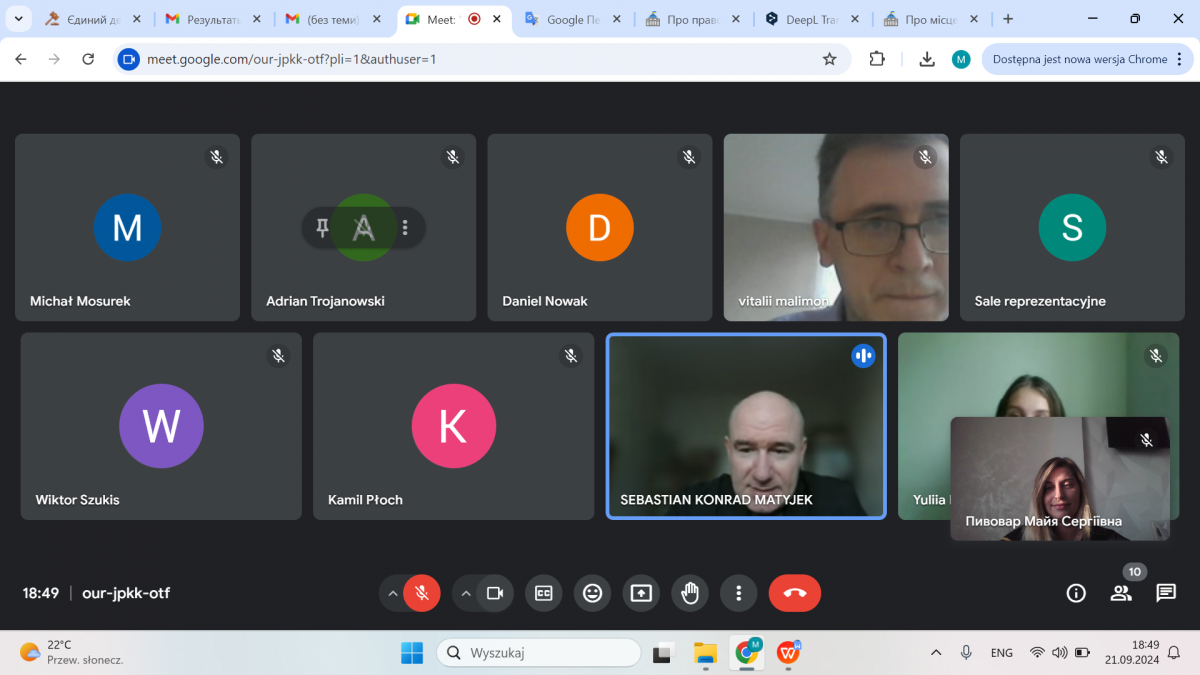Image resolution: width=1200 pixels, height=675 pixels.
Task: Open more options on Adrian's tile
Action: tap(405, 228)
